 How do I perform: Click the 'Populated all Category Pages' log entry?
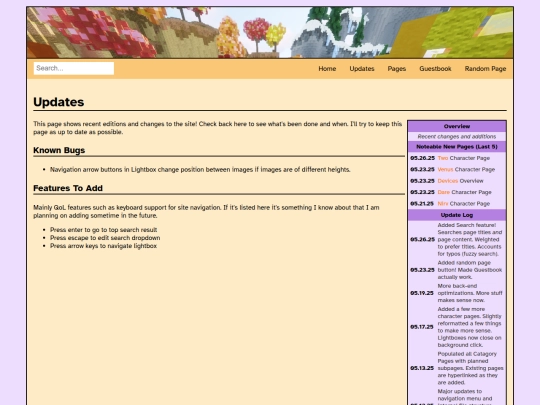coord(470,368)
